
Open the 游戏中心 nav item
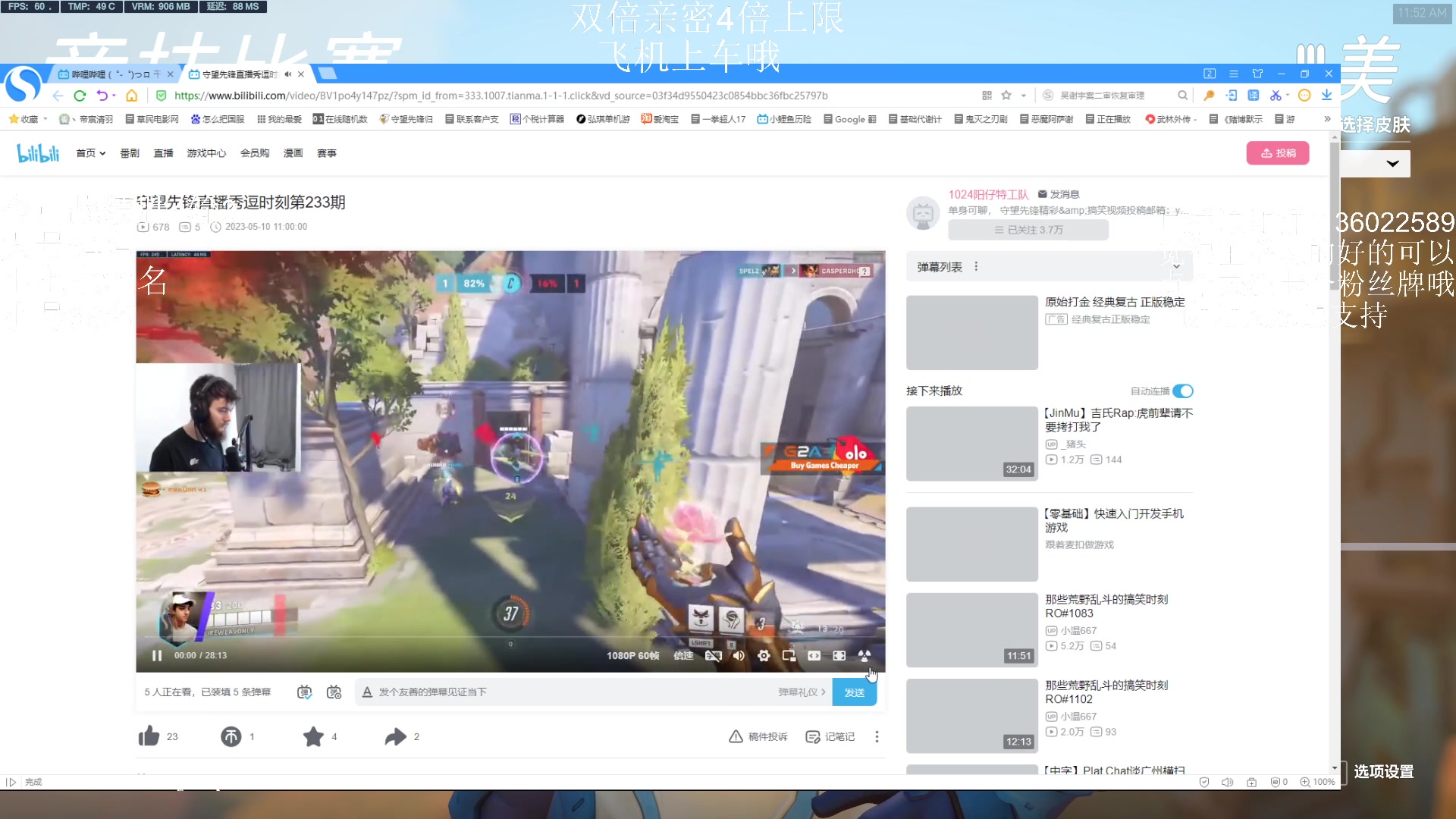(206, 153)
